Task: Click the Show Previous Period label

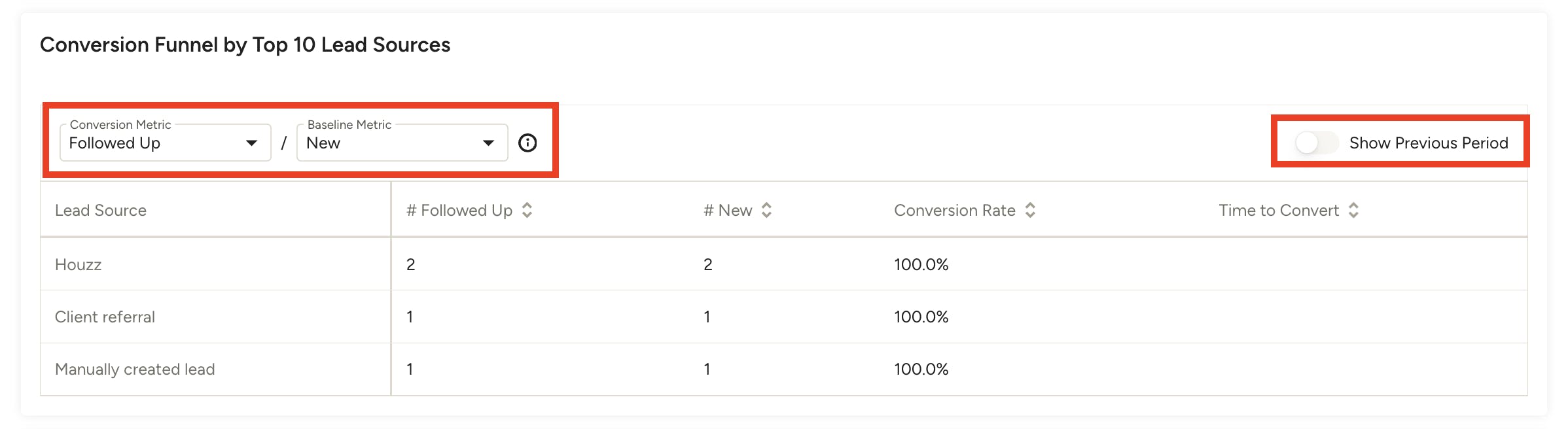Action: [1428, 143]
